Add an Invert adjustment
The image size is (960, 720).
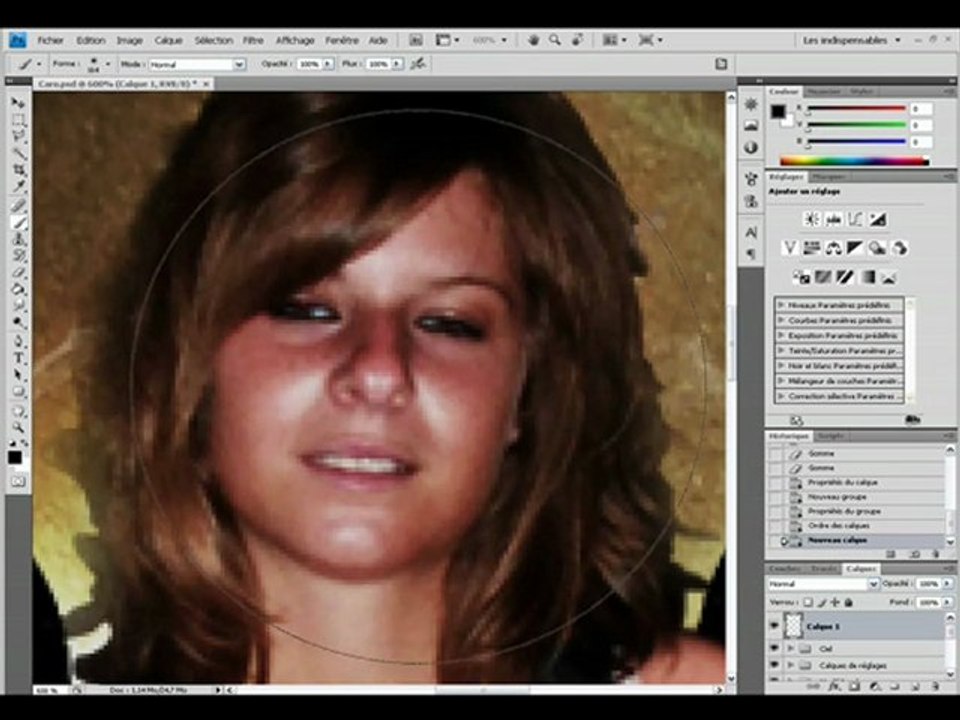[801, 277]
